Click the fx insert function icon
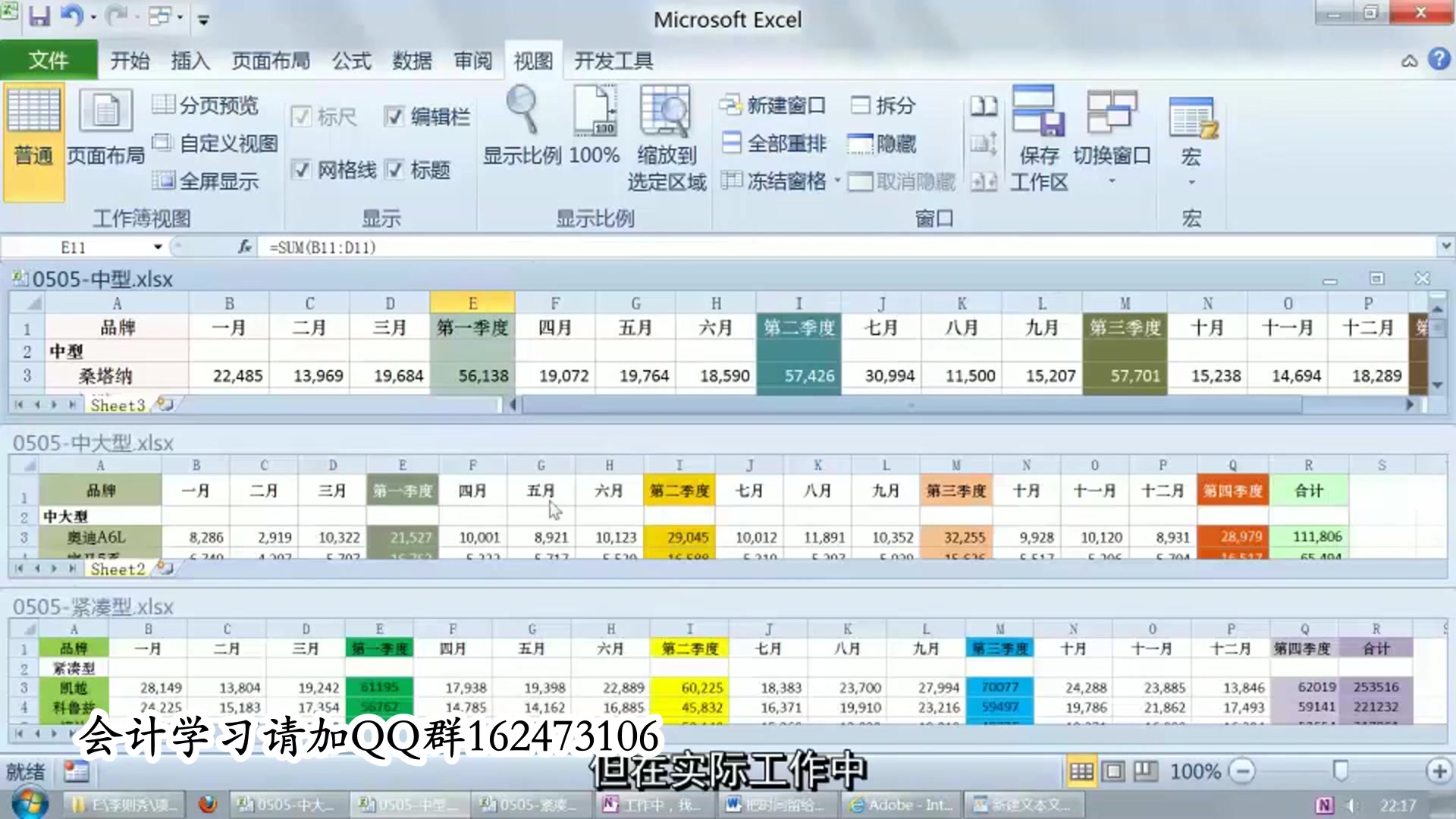 pyautogui.click(x=244, y=247)
